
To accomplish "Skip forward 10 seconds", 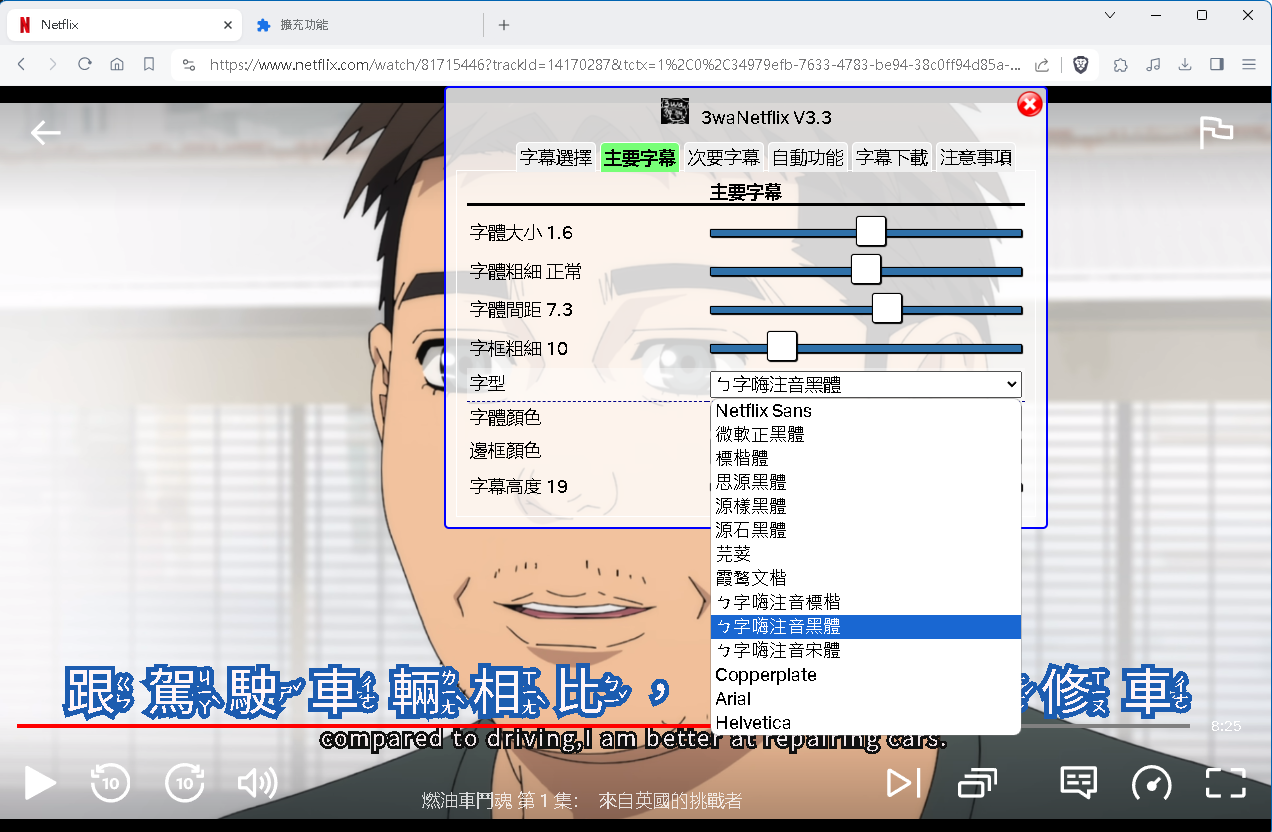I will [x=184, y=783].
